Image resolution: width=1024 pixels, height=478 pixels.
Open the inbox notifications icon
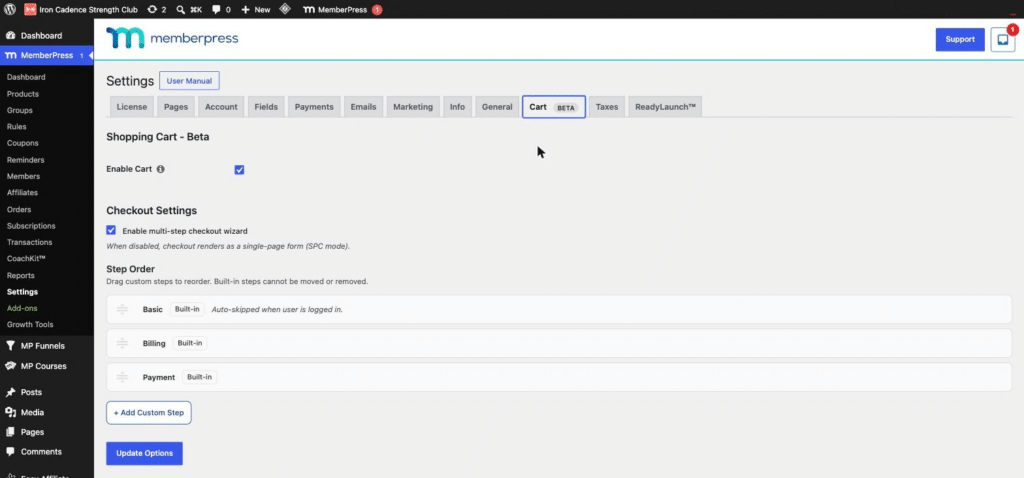[x=1002, y=39]
